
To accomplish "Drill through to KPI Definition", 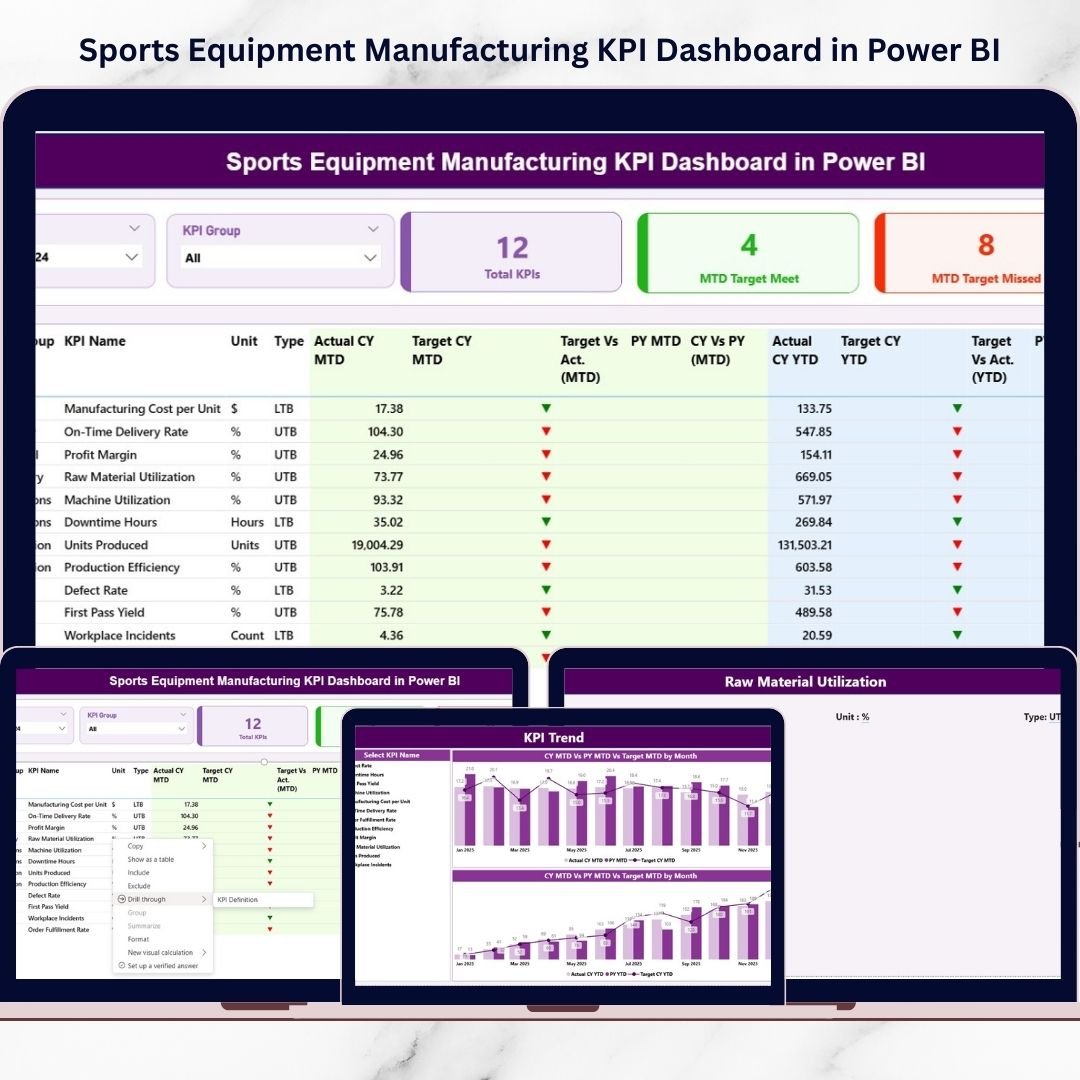I will coord(238,899).
